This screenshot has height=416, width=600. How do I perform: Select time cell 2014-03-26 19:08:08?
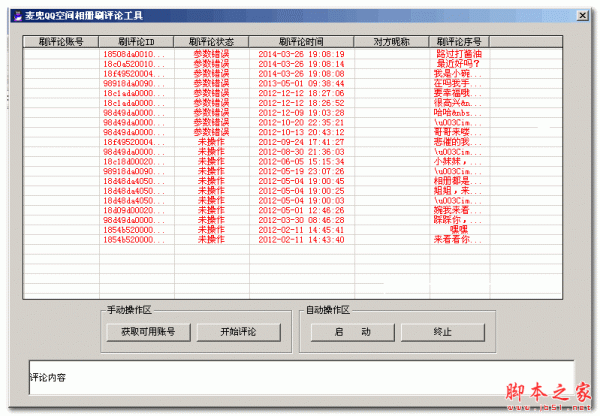click(x=301, y=74)
